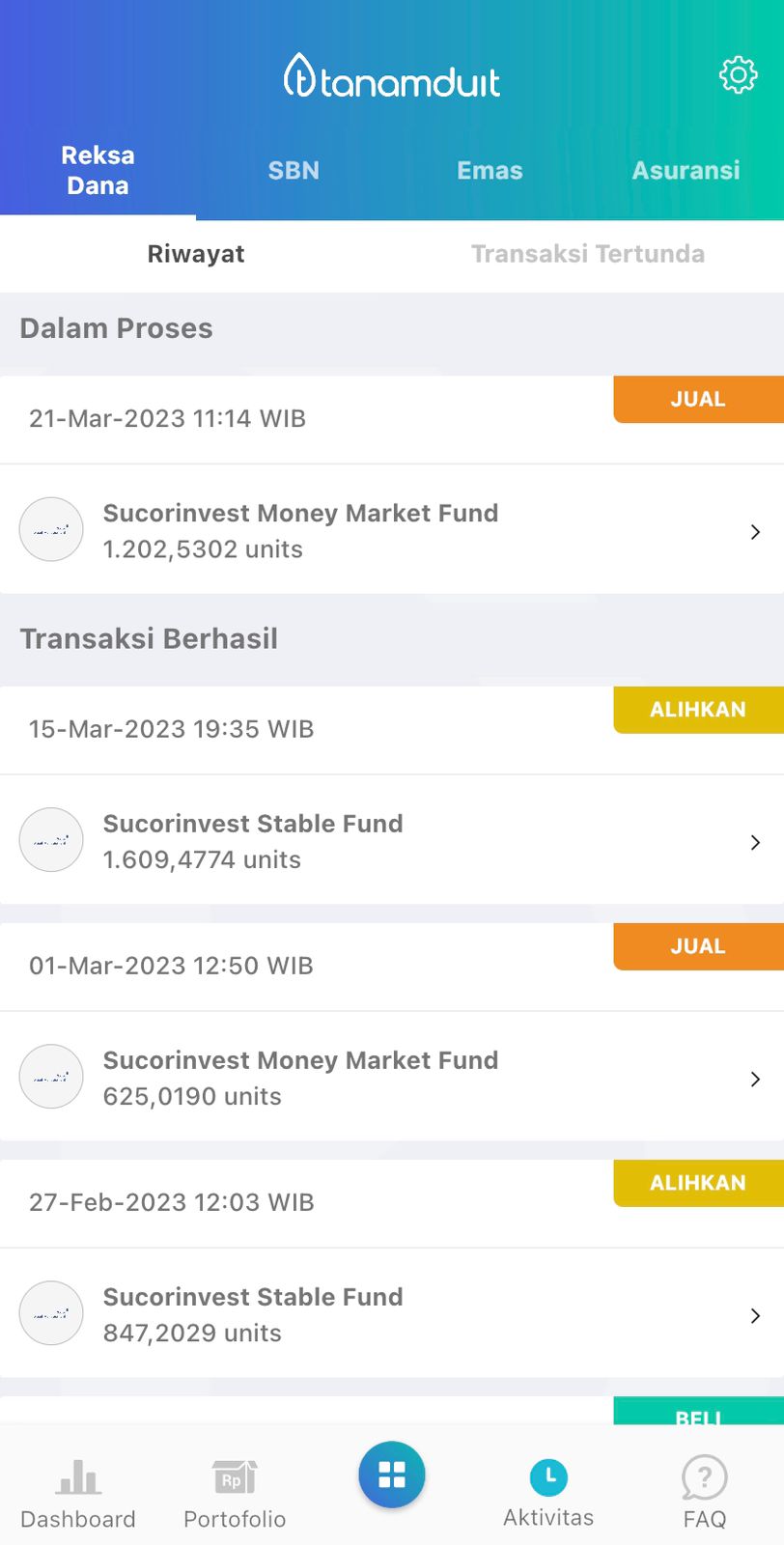Show the Transaksi Tertunda tab
784x1545 pixels.
(x=587, y=254)
